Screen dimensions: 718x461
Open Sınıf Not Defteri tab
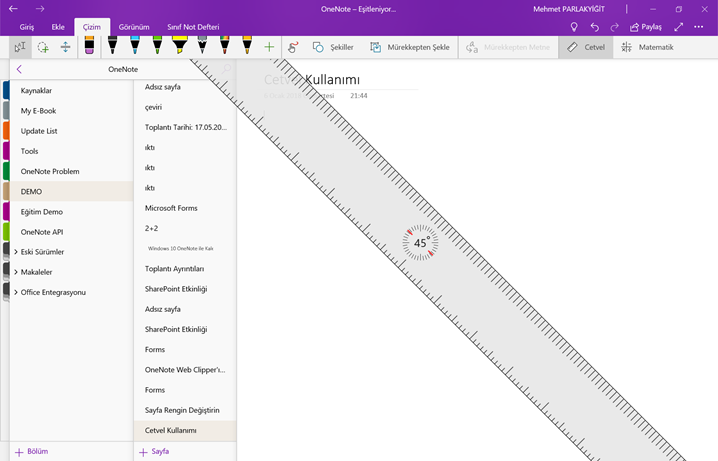(x=193, y=27)
